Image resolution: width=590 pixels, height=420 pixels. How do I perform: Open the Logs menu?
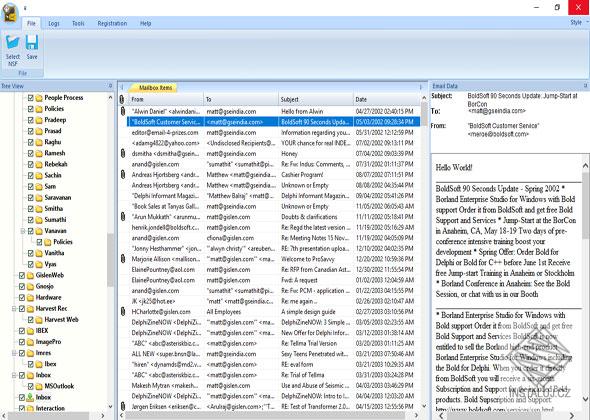pos(54,23)
